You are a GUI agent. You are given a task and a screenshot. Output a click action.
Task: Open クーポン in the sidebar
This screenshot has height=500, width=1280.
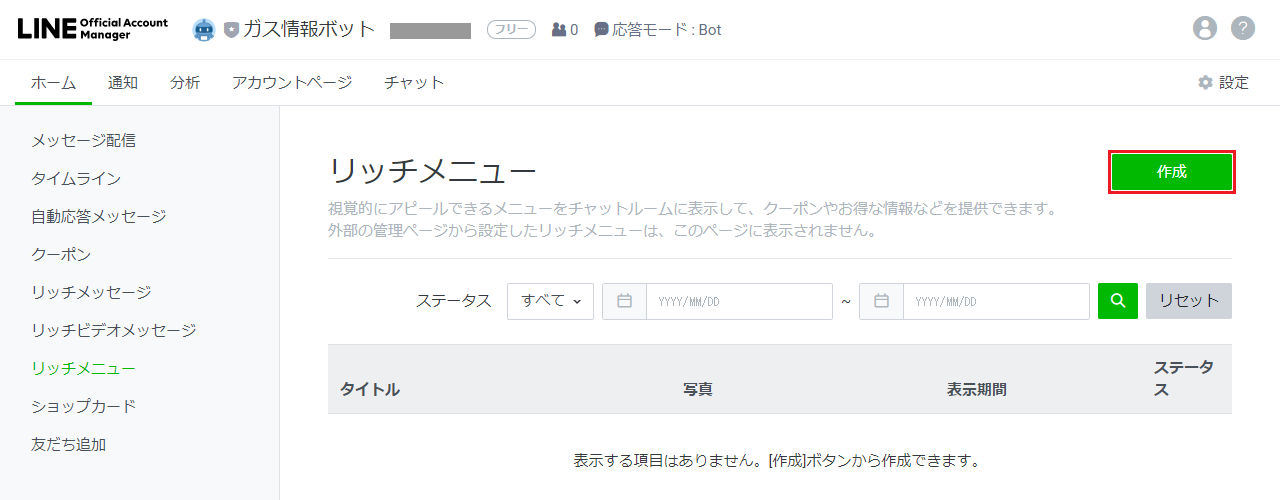tap(61, 255)
